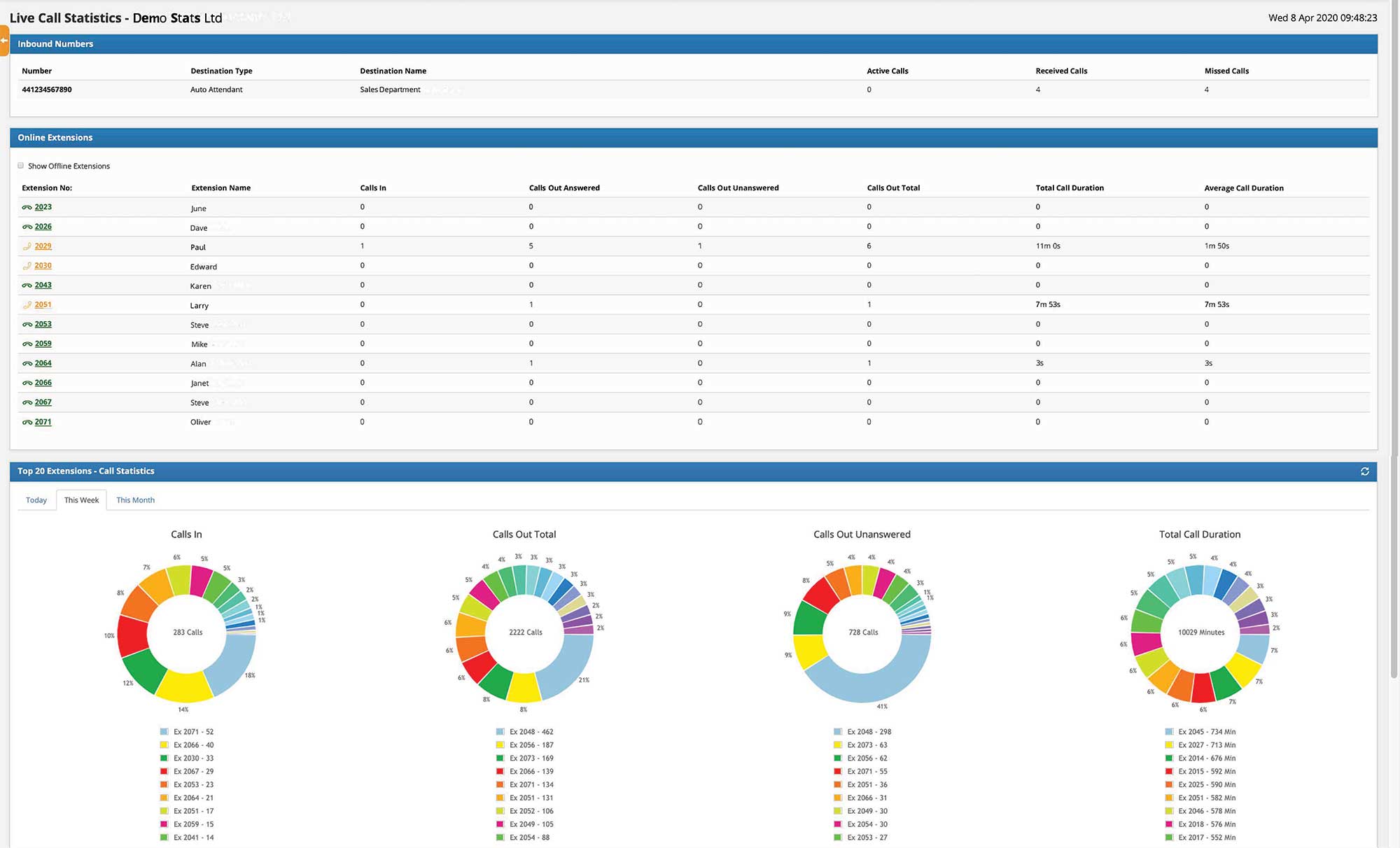Image resolution: width=1400 pixels, height=848 pixels.
Task: Click the orange arrow tab at left edge
Action: tap(4, 41)
